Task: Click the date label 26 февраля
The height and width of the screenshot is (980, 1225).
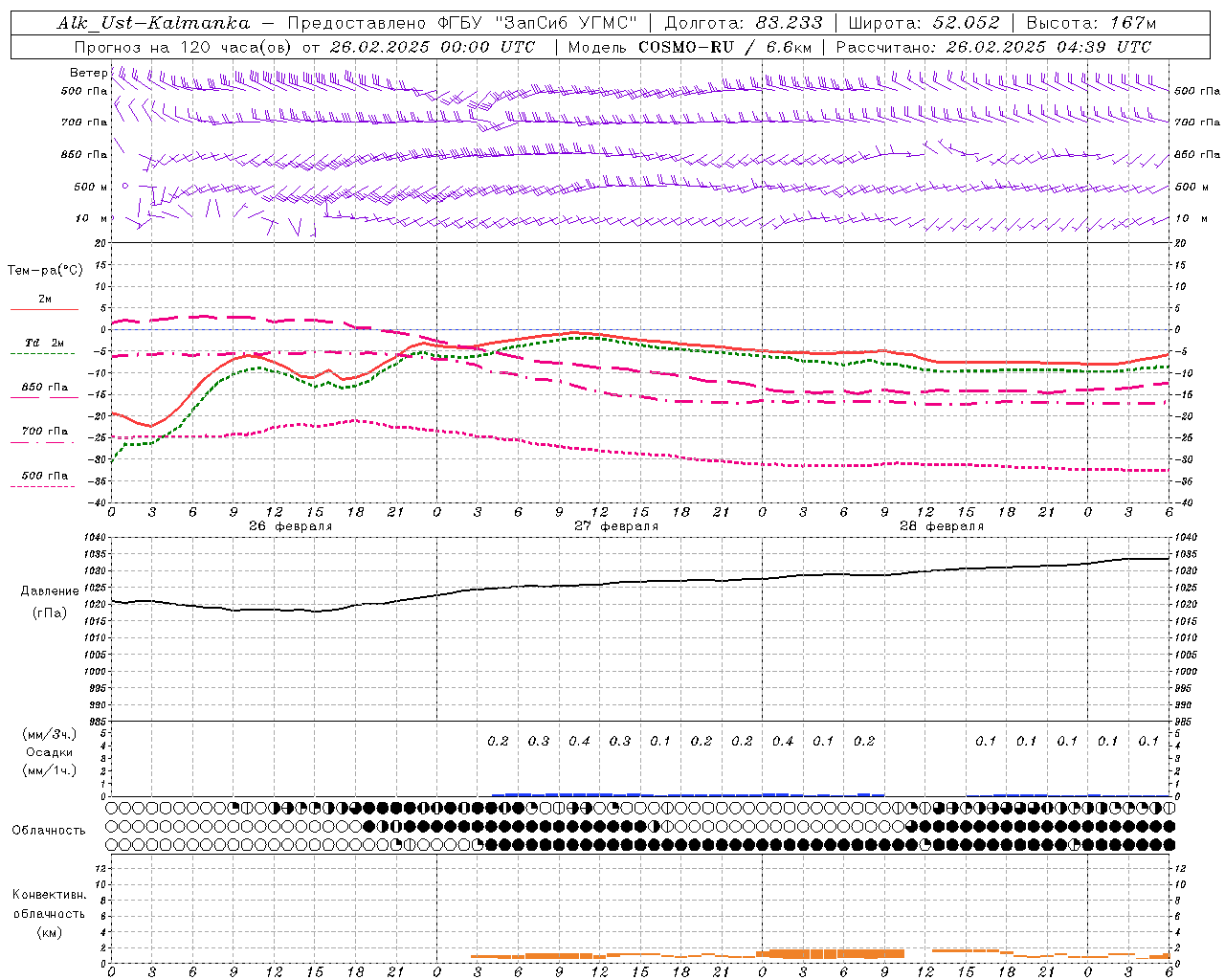Action: (290, 526)
